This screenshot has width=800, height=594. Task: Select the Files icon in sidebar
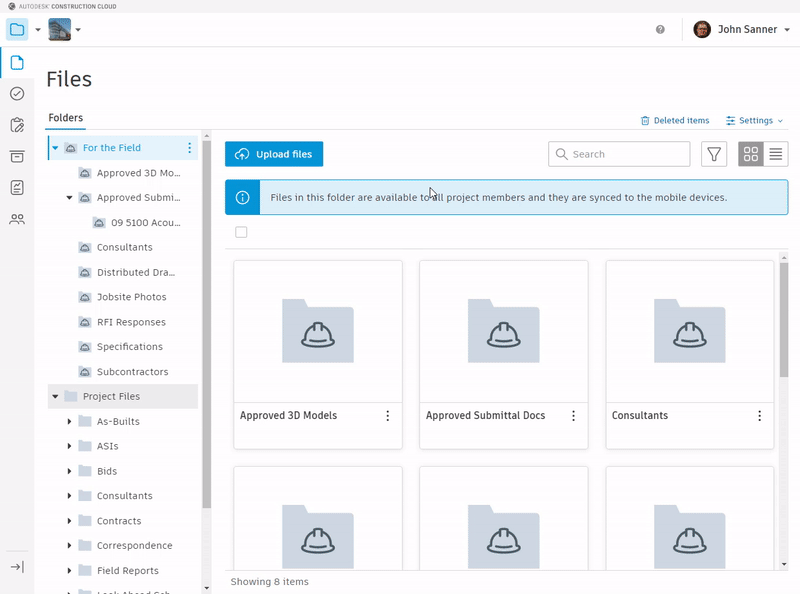pos(17,63)
